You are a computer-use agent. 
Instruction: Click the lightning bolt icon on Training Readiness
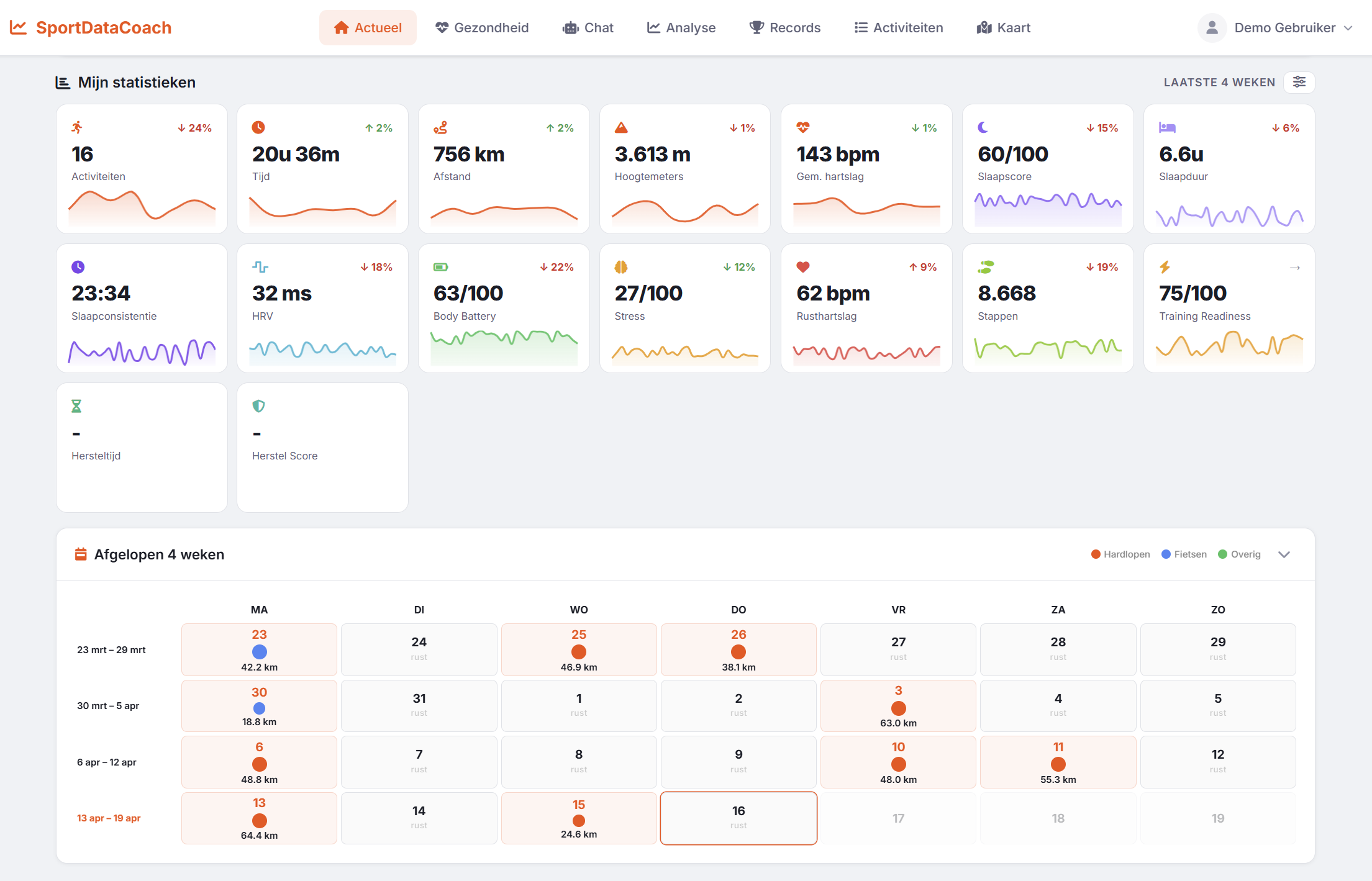1165,267
